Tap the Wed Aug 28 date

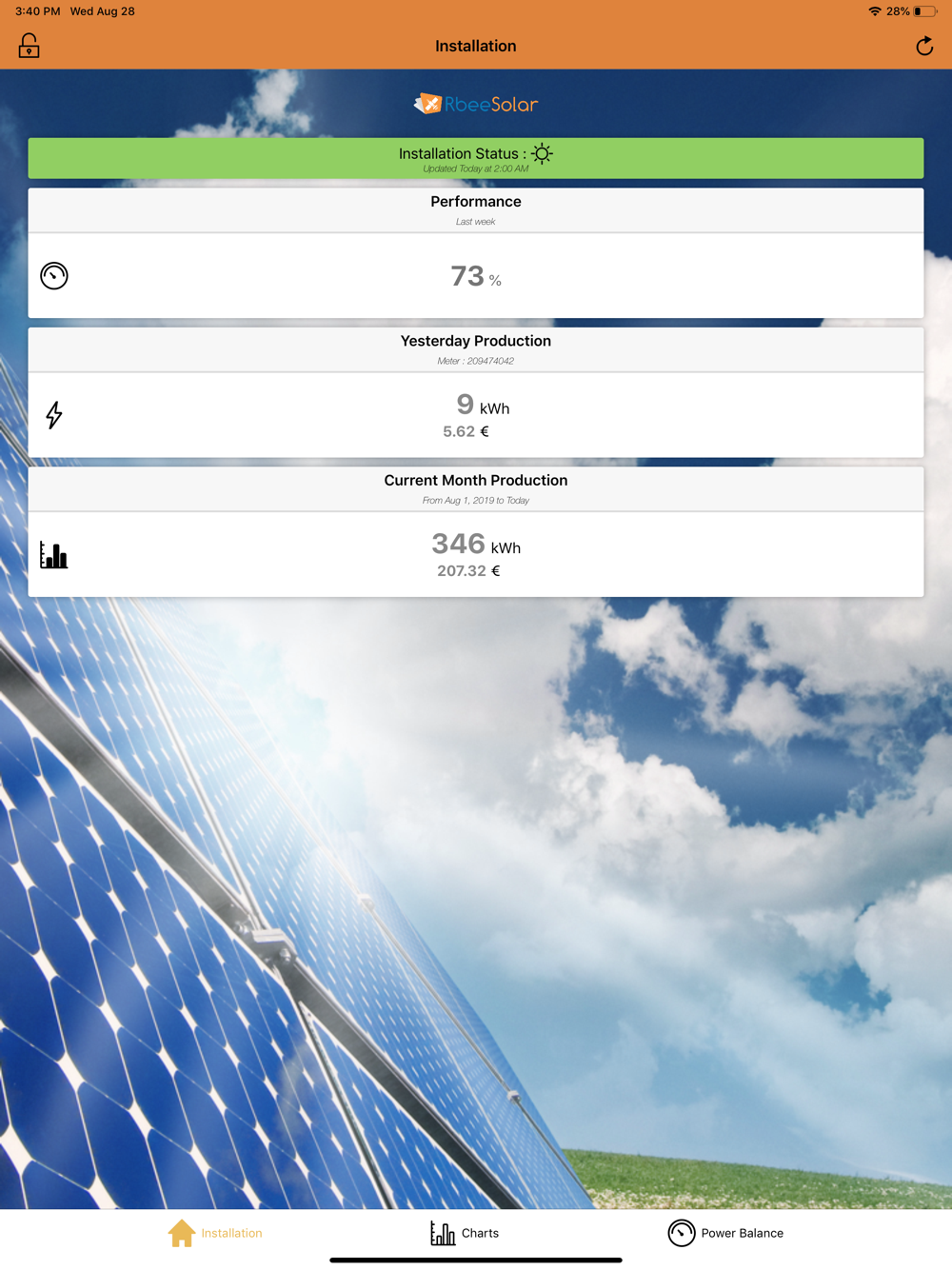(x=102, y=11)
